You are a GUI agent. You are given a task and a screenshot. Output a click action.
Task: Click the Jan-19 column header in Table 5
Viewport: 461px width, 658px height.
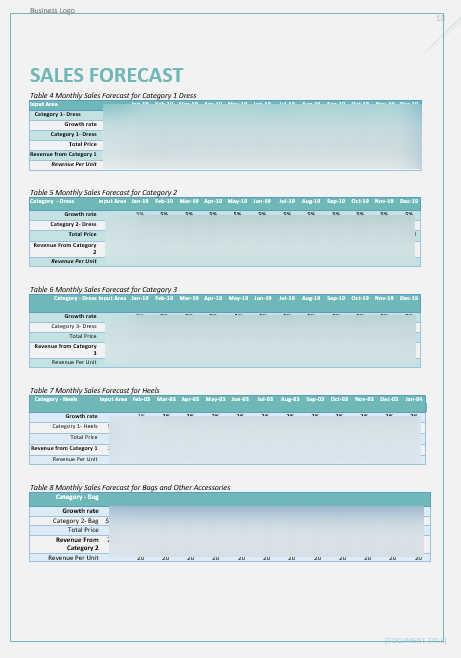click(140, 201)
